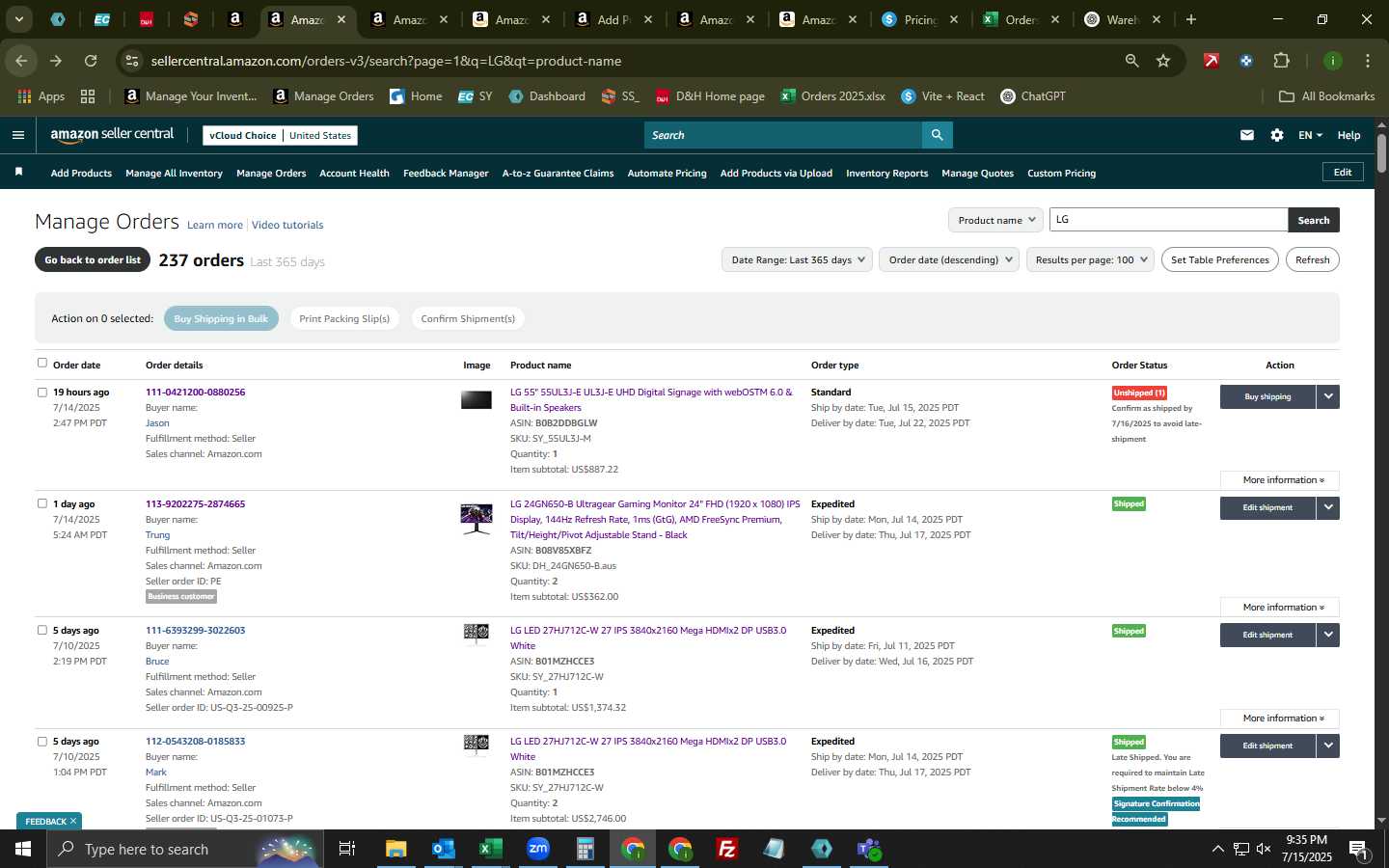Open FileZilla from the taskbar
The width and height of the screenshot is (1389, 868).
(727, 849)
